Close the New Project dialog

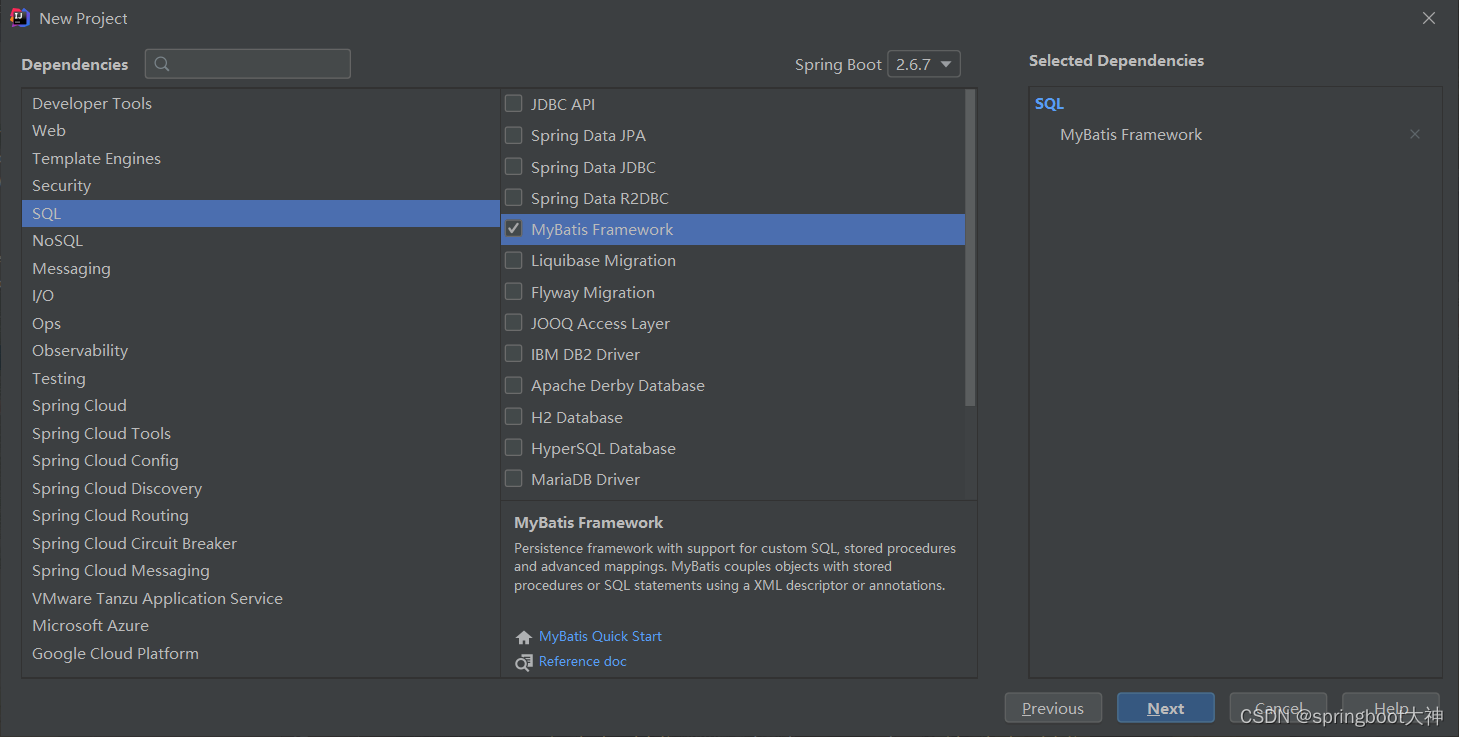1429,18
